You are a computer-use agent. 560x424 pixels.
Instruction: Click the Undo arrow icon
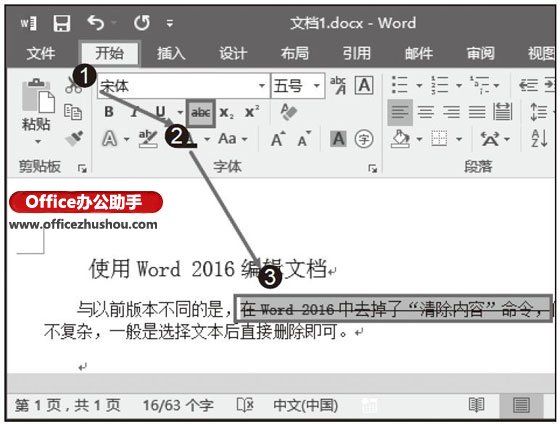[x=96, y=23]
